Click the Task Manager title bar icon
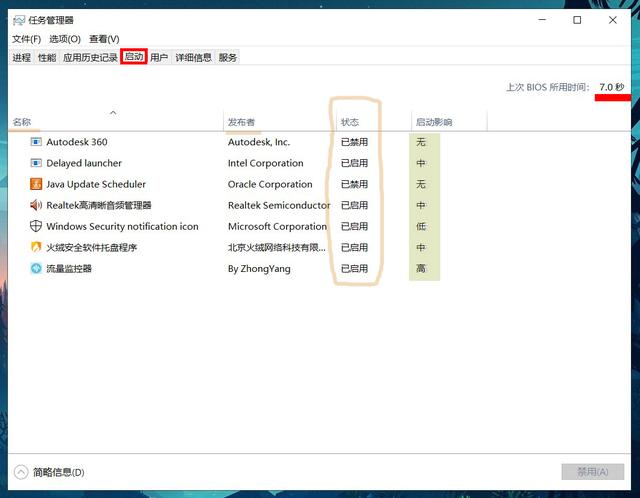640x498 pixels. coord(19,20)
